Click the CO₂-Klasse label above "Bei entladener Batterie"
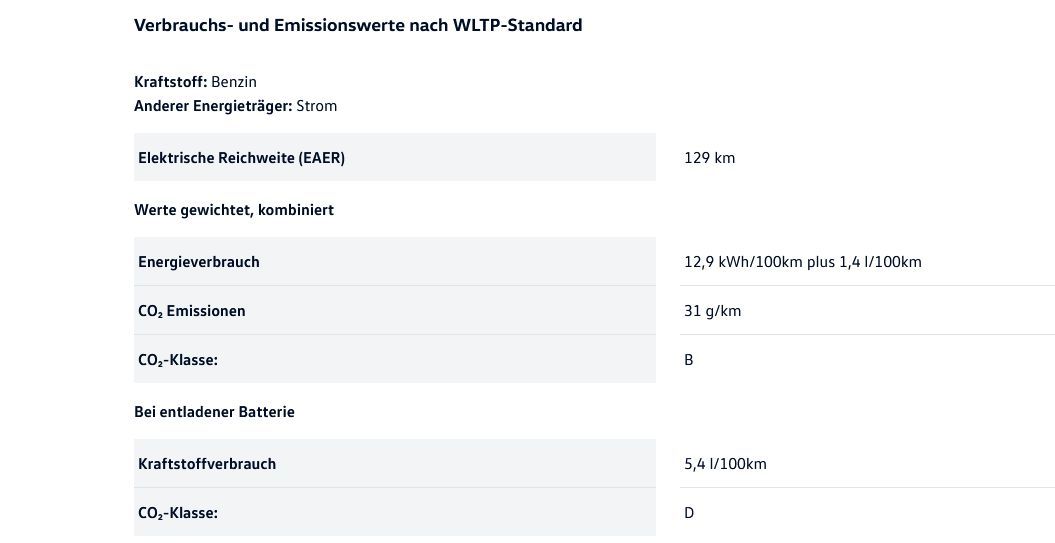The height and width of the screenshot is (543, 1055). [x=178, y=360]
